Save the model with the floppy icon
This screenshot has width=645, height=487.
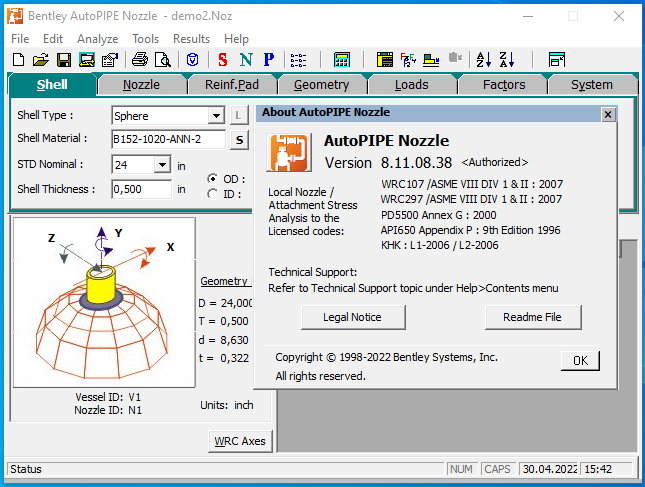pos(64,60)
